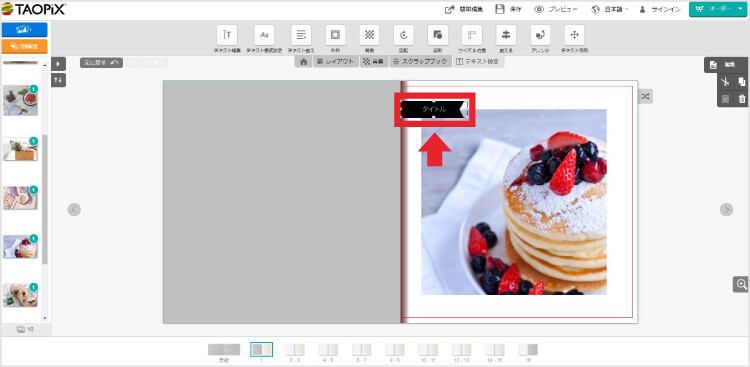This screenshot has width=750, height=367.
Task: Select the pancake photo thumbnail in sidebar
Action: tap(21, 247)
